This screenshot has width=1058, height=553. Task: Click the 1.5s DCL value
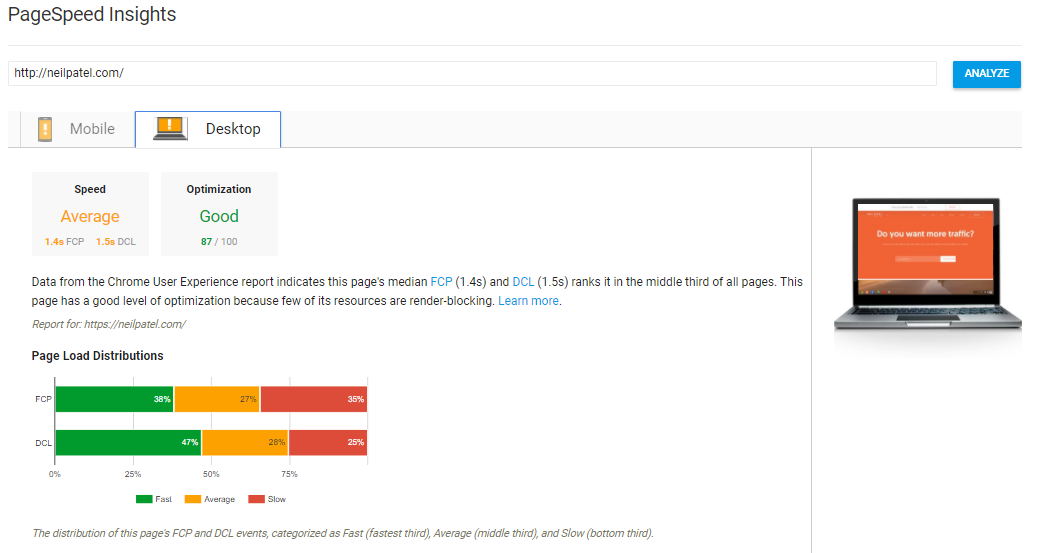(115, 241)
